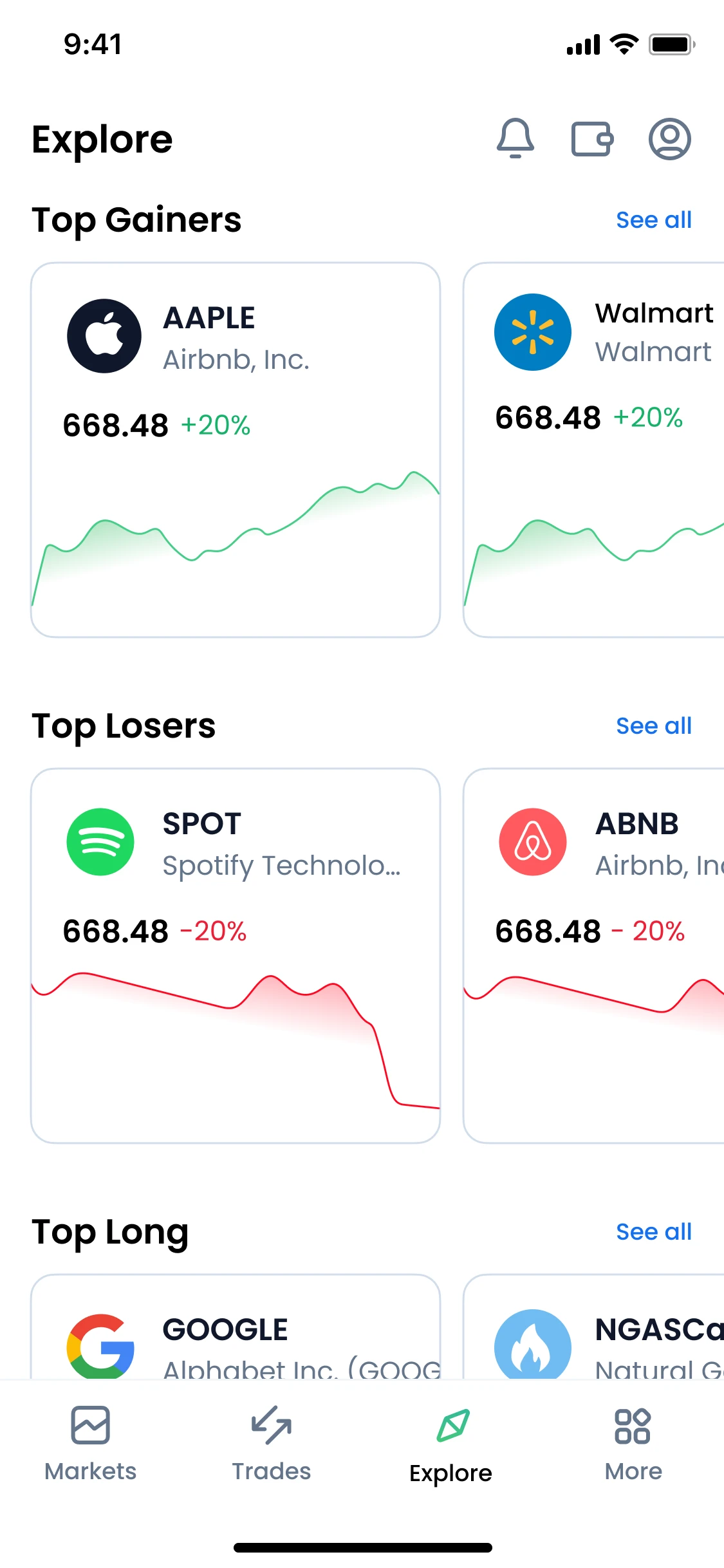Screen dimensions: 724x1568
Task: Open the profile account icon
Action: point(670,139)
